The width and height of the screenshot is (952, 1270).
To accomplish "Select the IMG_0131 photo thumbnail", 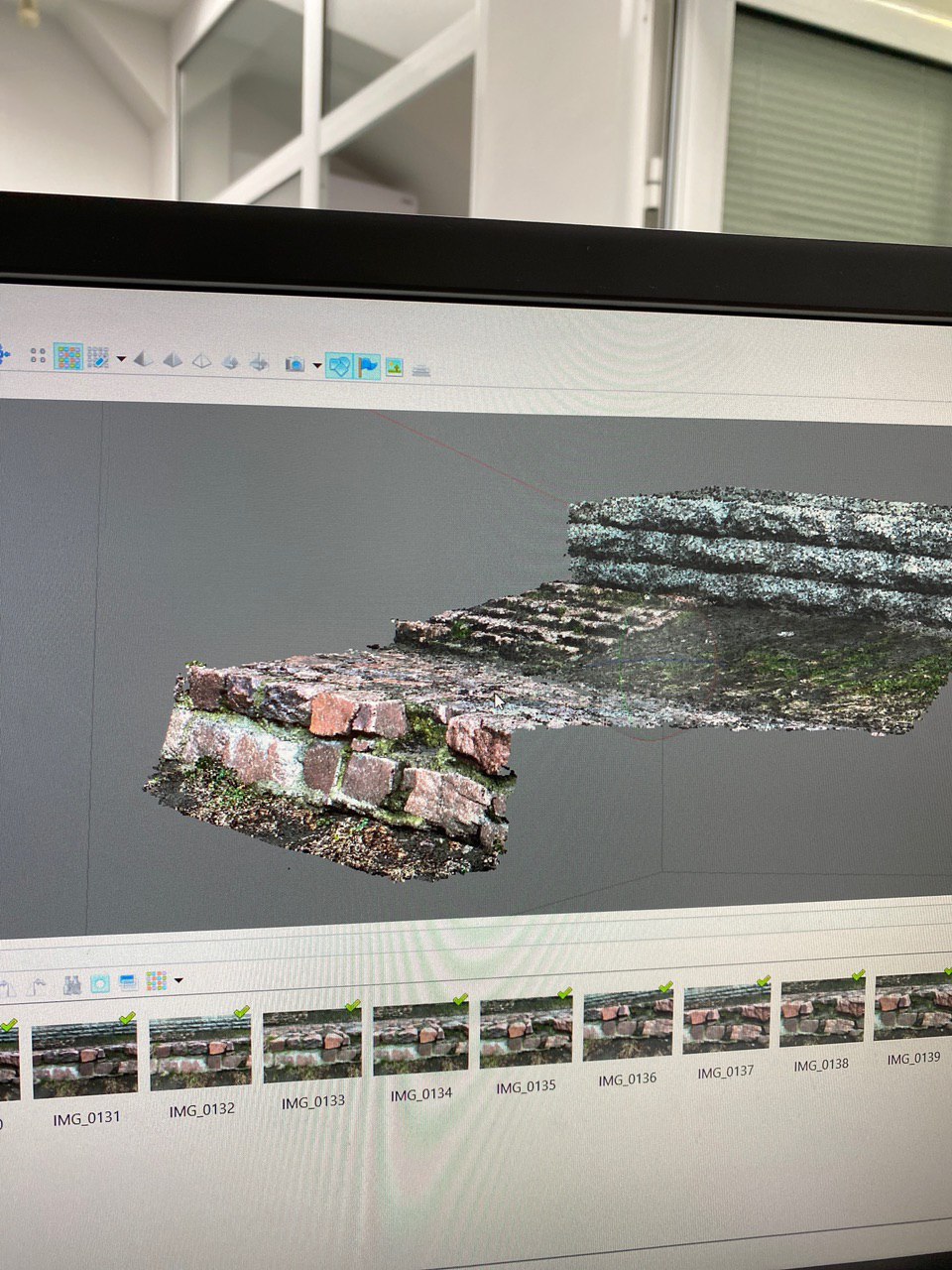I will tap(84, 1061).
